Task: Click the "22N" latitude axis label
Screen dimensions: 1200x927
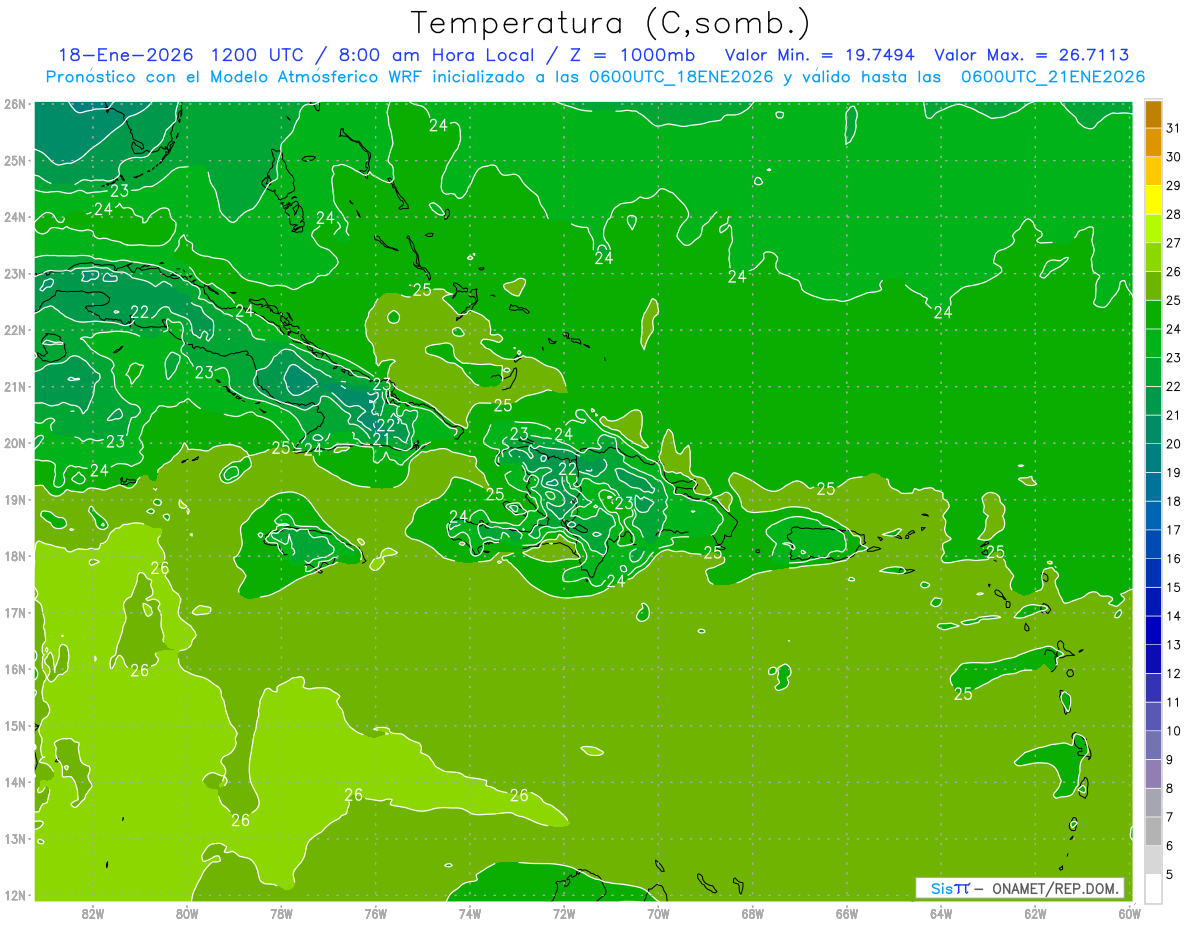Action: (x=14, y=330)
